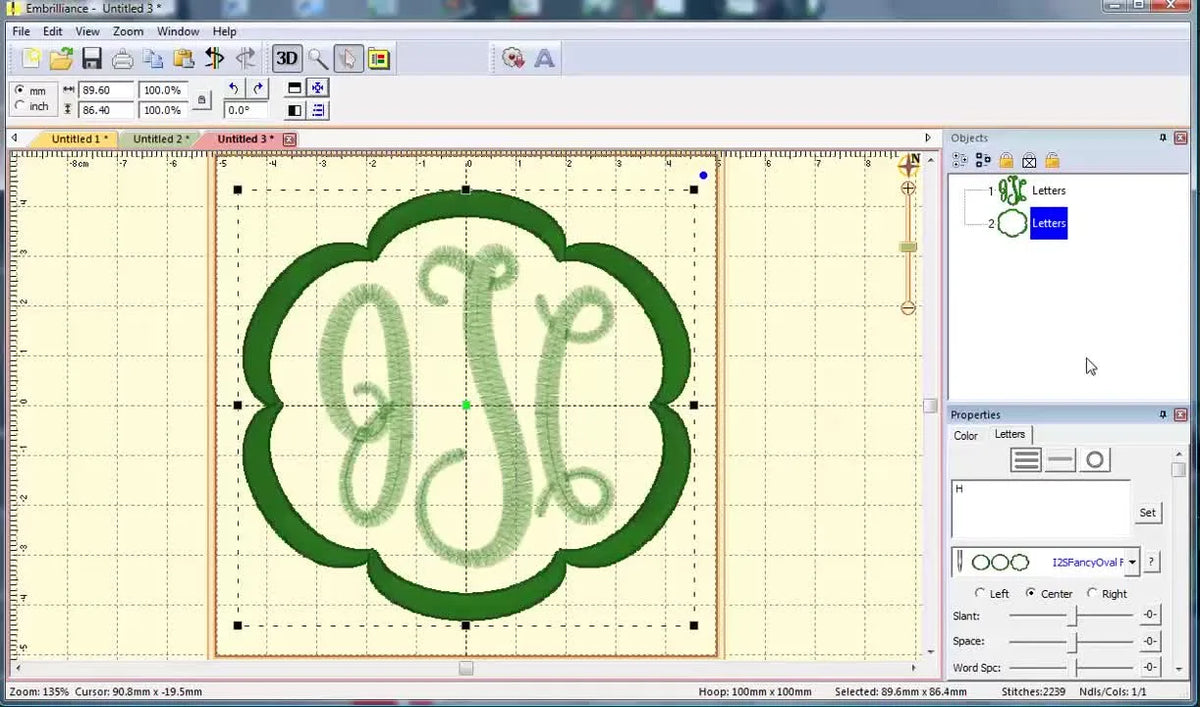Open the Edit menu

pos(53,31)
